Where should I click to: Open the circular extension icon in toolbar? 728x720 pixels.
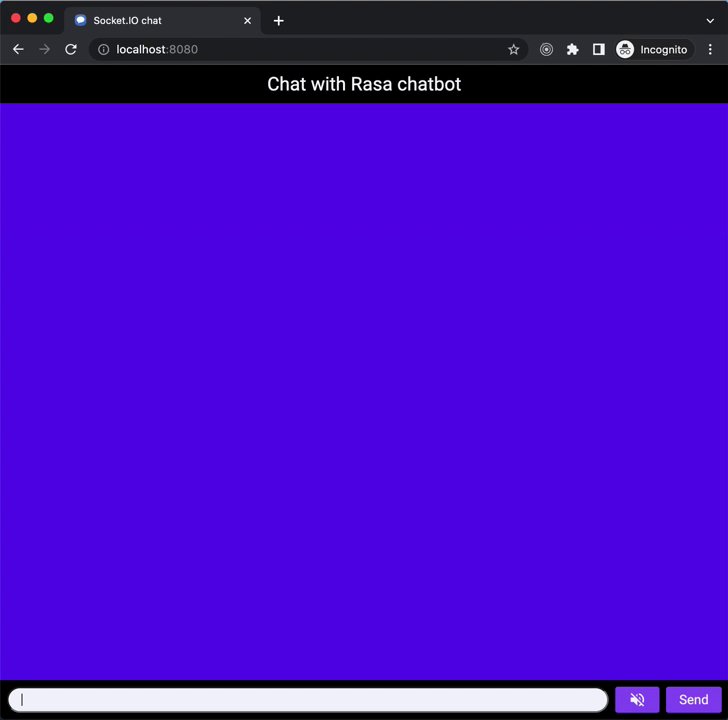tap(546, 49)
